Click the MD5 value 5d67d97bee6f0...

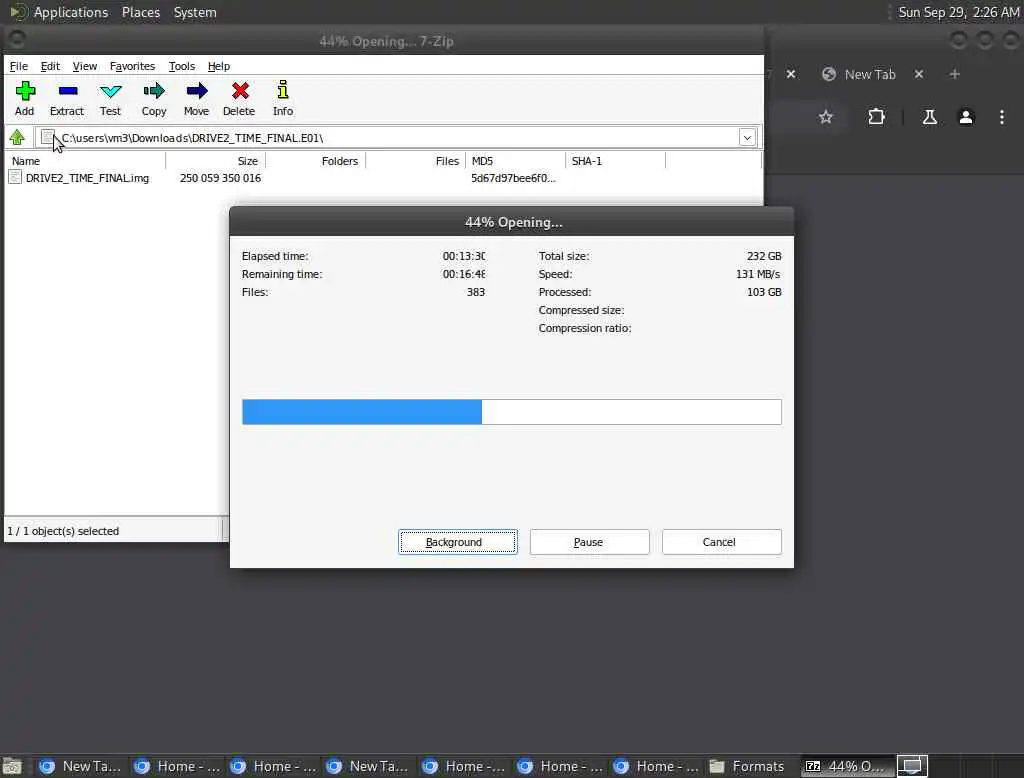point(513,178)
